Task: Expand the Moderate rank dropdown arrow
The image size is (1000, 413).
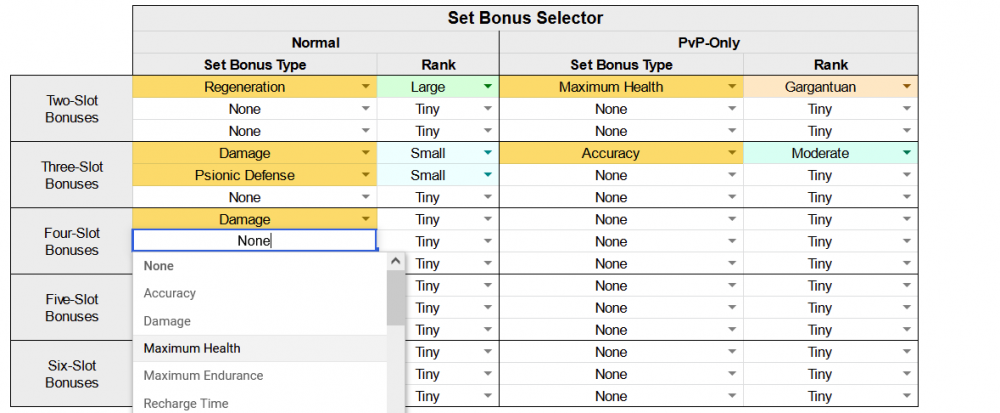Action: pyautogui.click(x=907, y=153)
